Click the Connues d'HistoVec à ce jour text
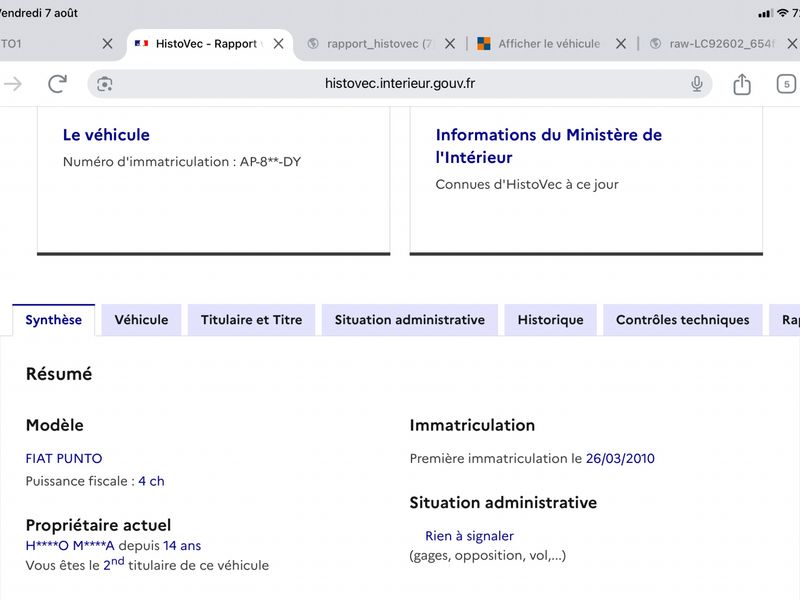Viewport: 800px width, 600px height. [x=527, y=185]
